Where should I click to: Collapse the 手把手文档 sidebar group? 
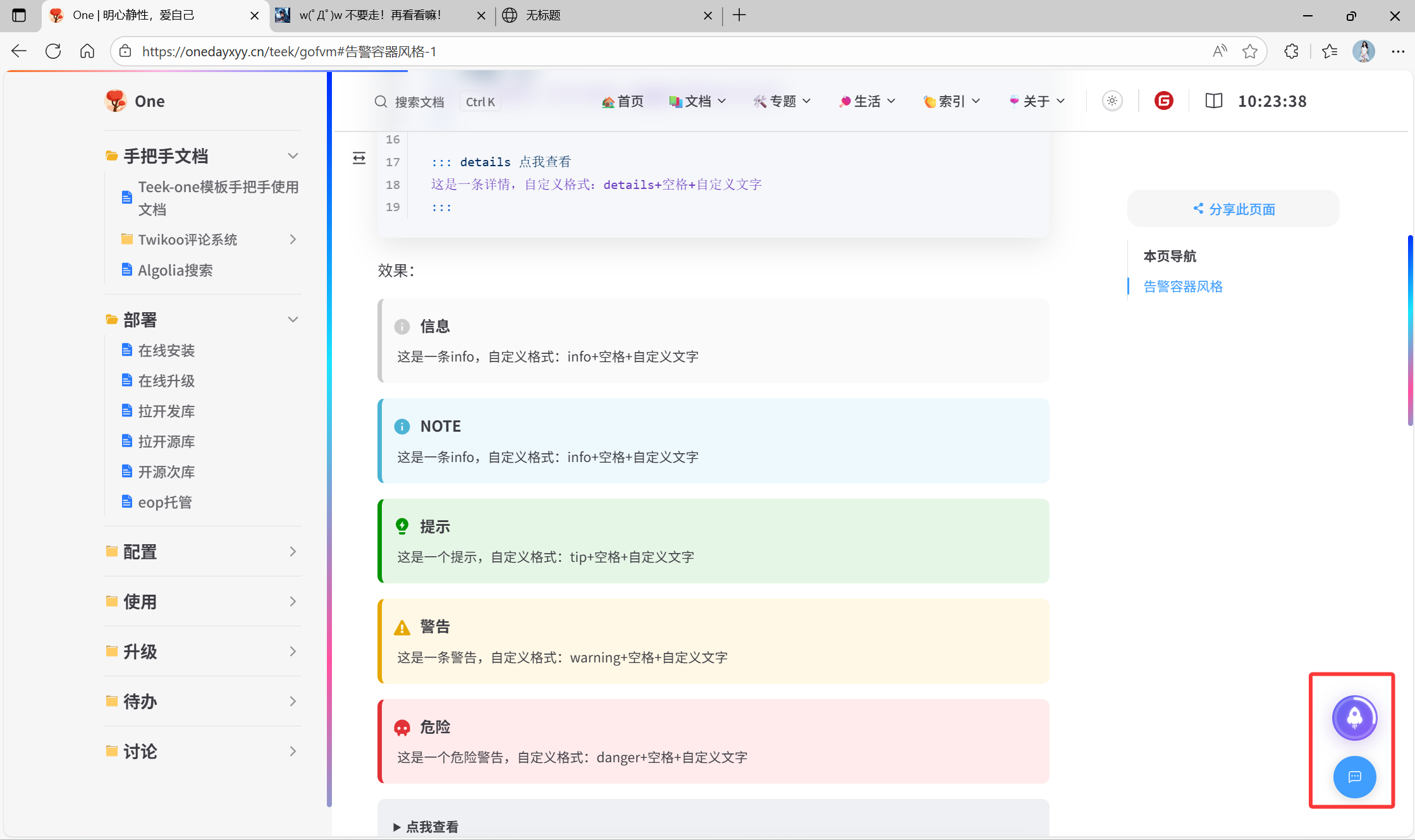coord(293,156)
